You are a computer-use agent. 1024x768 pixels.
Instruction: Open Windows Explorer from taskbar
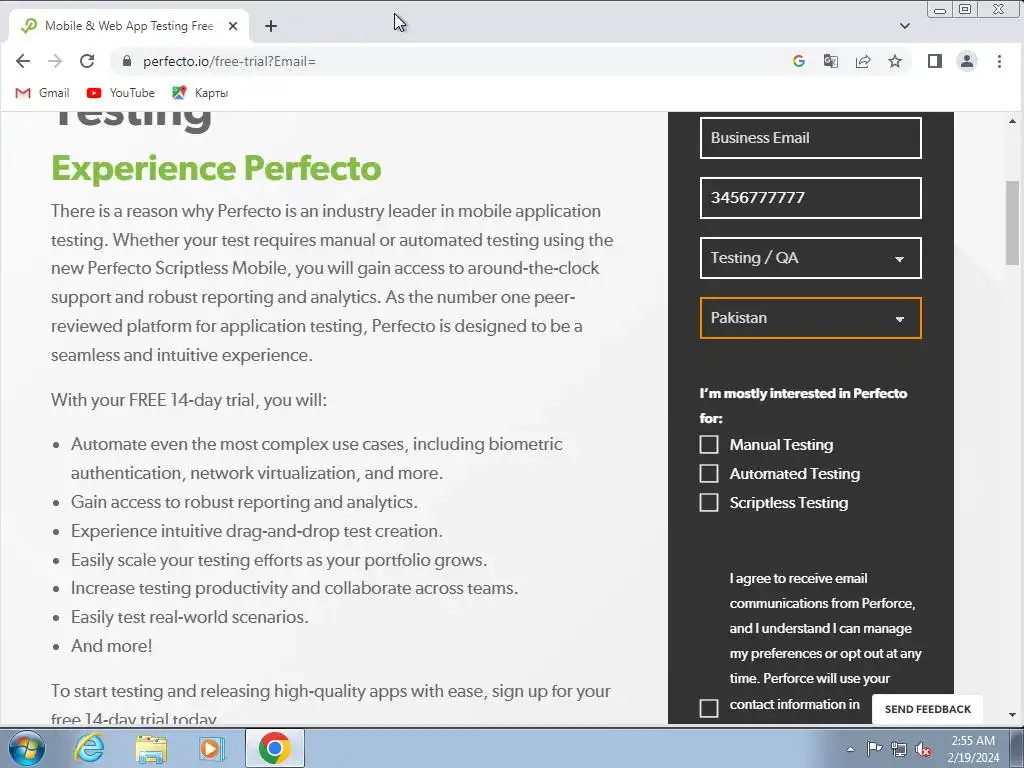pyautogui.click(x=151, y=748)
